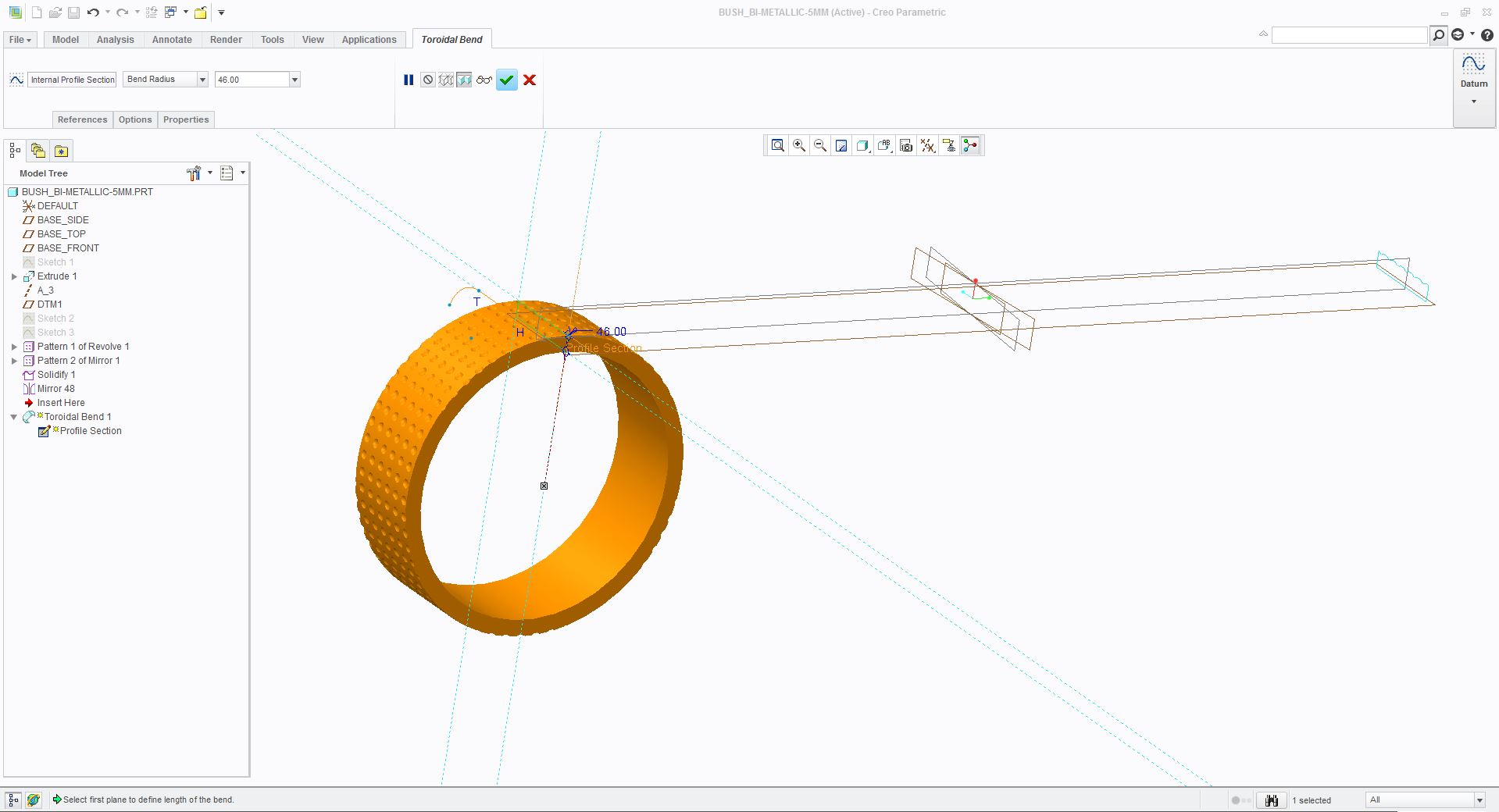The image size is (1499, 812).
Task: Open the Datum display filters icon
Action: coord(927,145)
